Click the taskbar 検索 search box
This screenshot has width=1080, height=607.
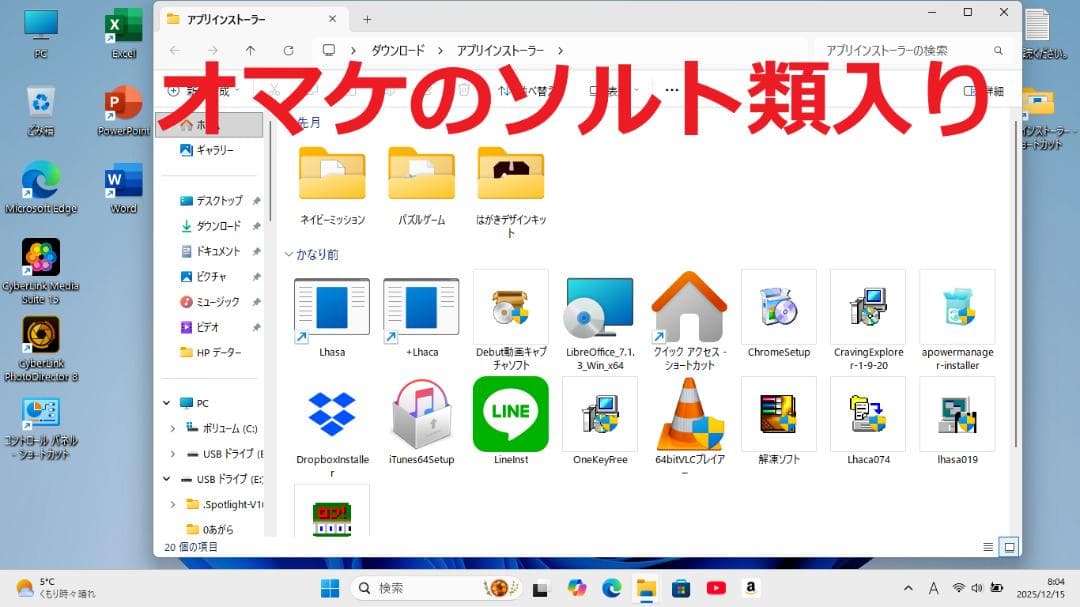click(437, 588)
